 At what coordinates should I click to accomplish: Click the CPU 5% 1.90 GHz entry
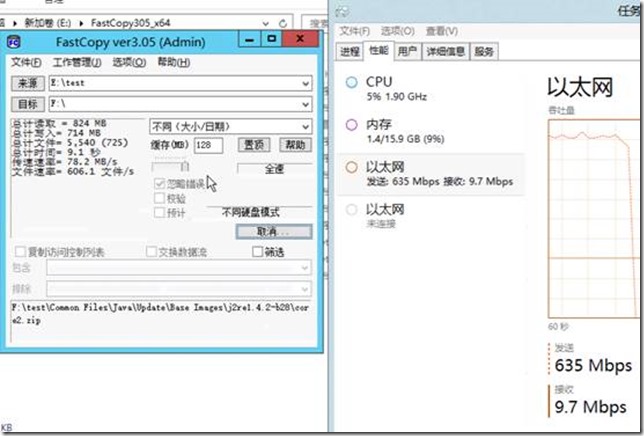(x=430, y=88)
